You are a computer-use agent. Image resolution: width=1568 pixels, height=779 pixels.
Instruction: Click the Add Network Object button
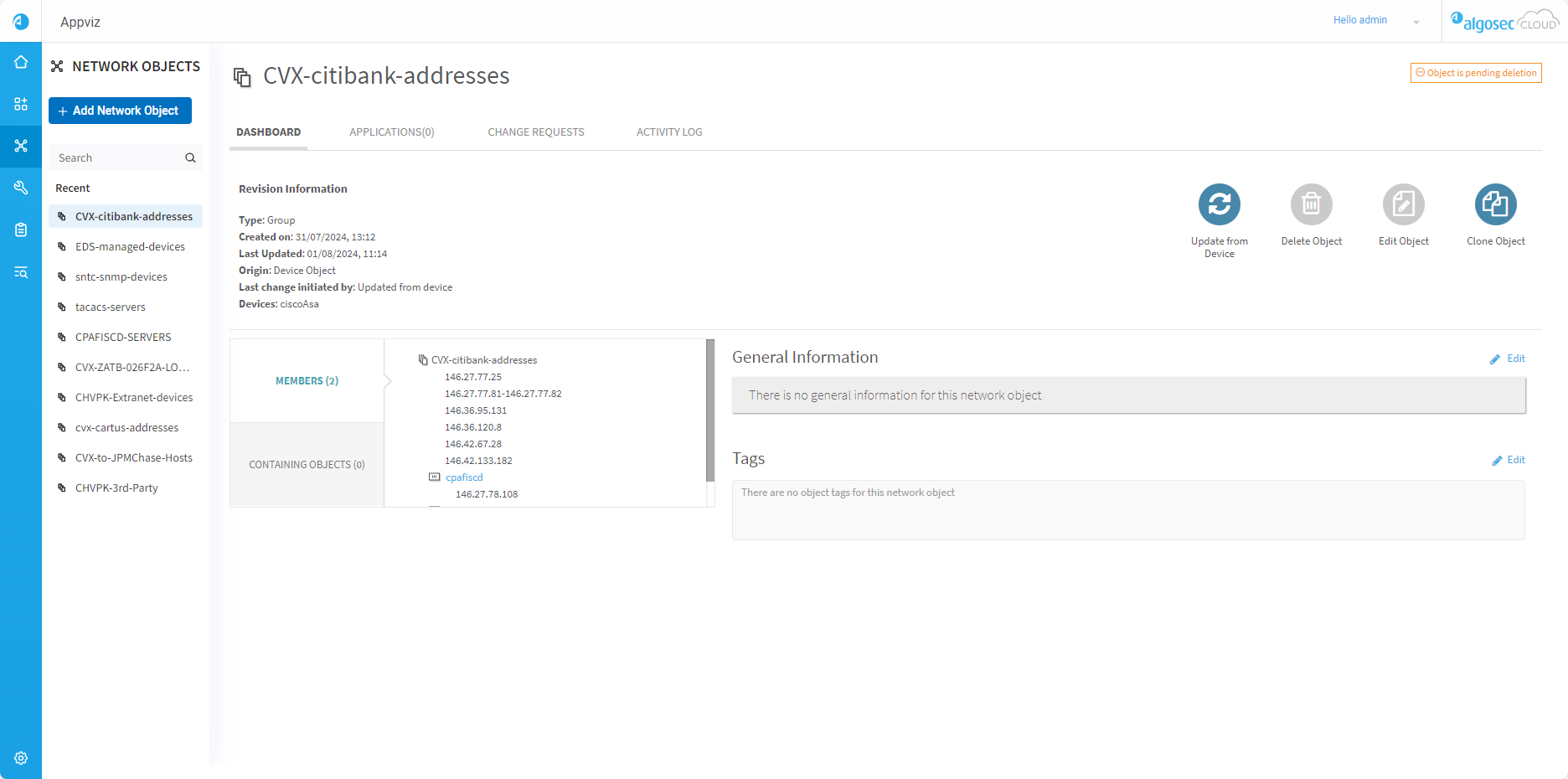(x=120, y=111)
